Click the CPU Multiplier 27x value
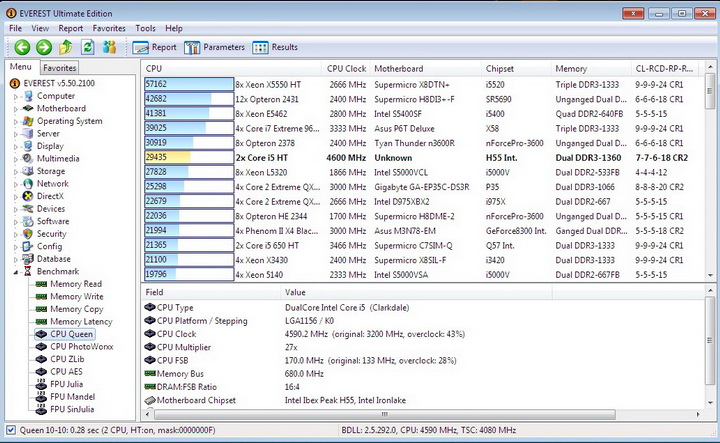This screenshot has width=720, height=443. tap(291, 348)
